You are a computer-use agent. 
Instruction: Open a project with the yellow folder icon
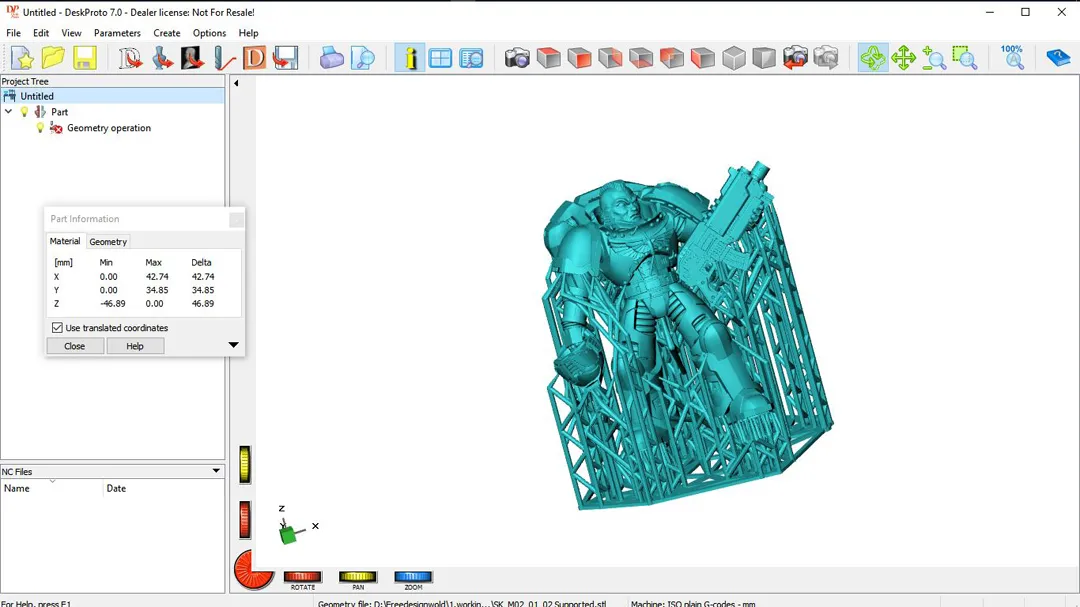pyautogui.click(x=53, y=58)
